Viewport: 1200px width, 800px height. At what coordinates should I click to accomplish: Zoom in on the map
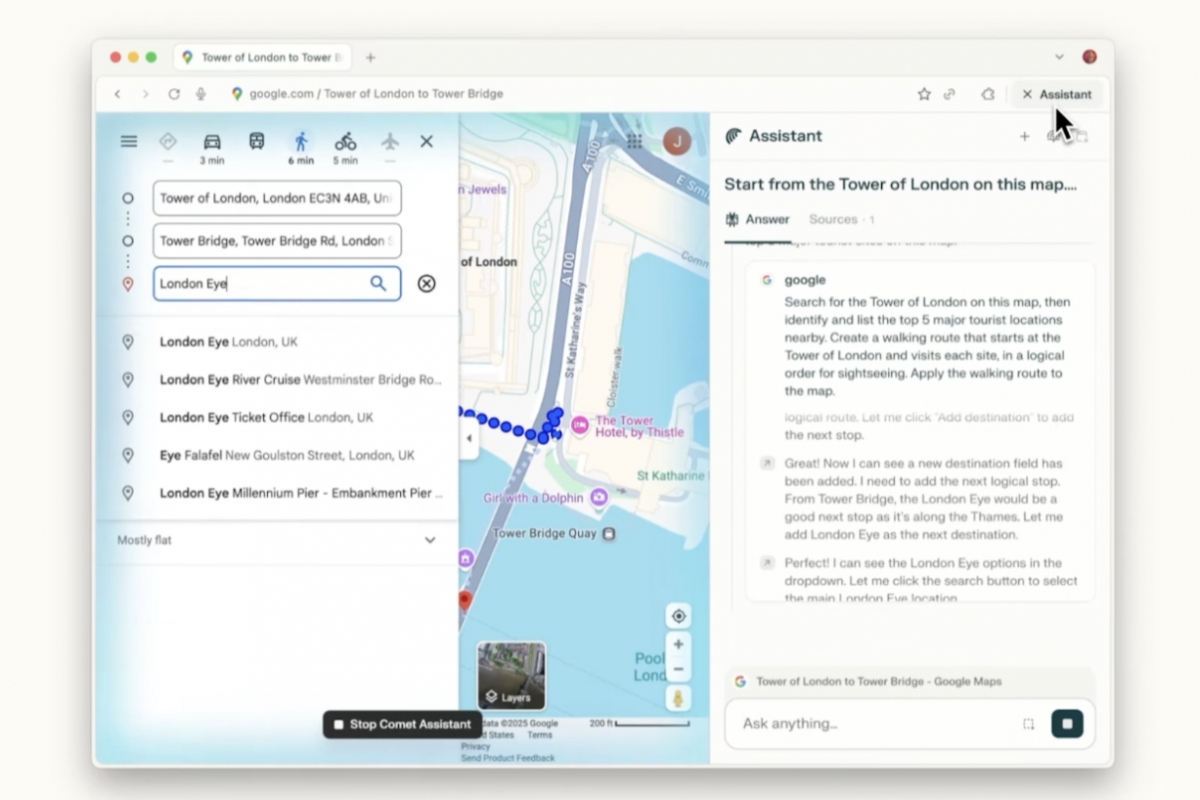(679, 645)
